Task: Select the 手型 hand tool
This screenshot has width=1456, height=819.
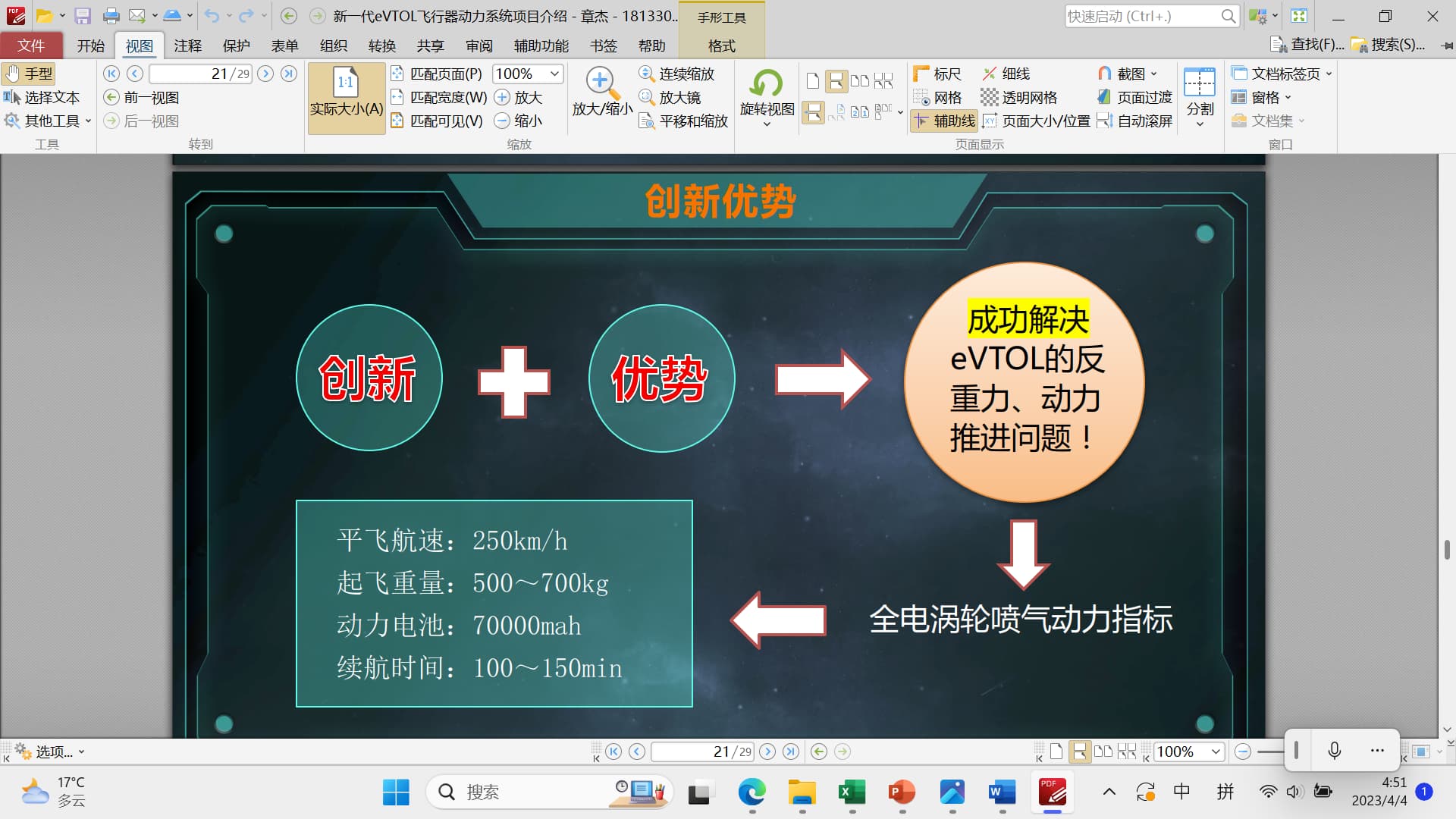Action: (x=29, y=74)
